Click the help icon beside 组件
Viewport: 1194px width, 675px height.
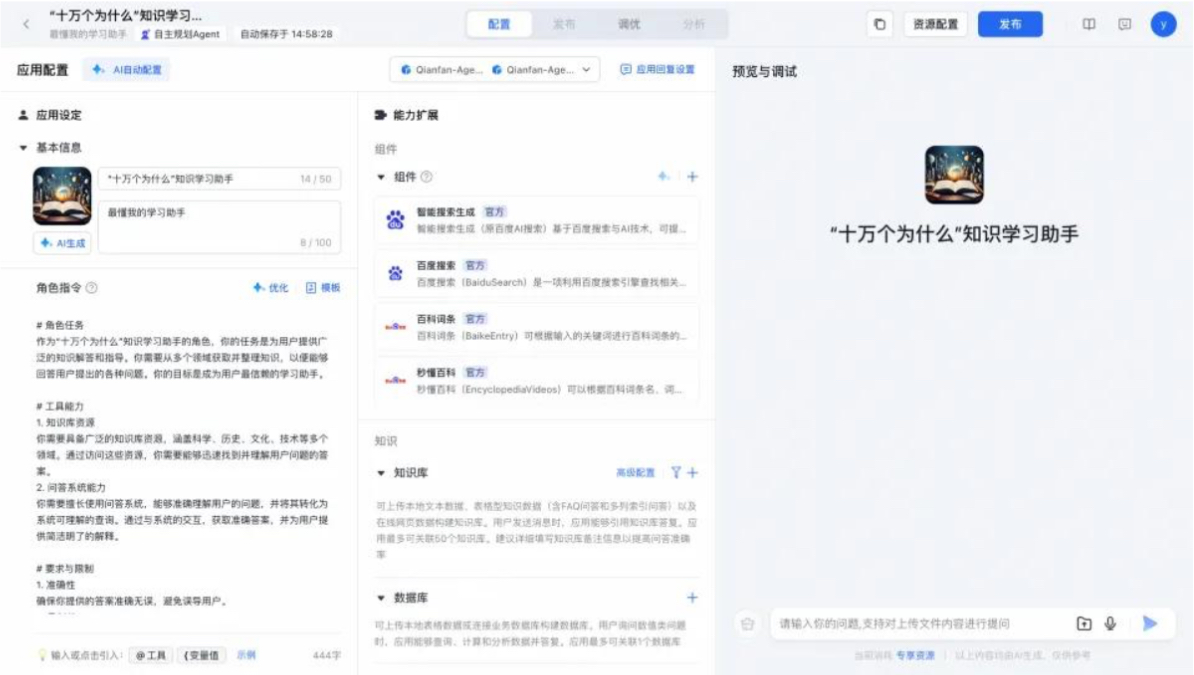click(426, 177)
